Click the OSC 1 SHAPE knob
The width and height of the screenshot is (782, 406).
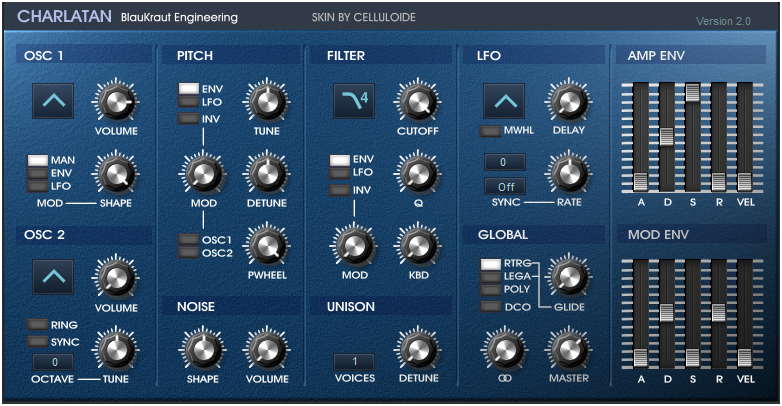[116, 174]
